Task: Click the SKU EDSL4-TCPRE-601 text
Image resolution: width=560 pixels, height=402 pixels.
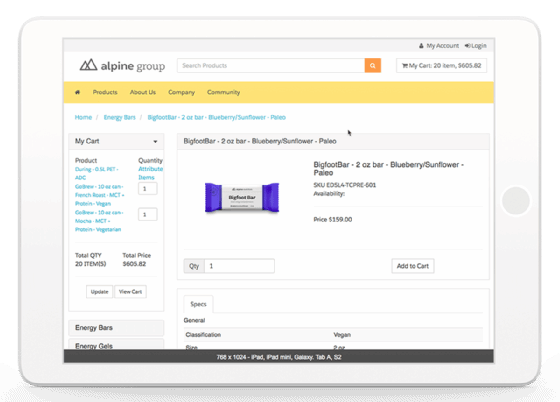Action: pos(345,185)
